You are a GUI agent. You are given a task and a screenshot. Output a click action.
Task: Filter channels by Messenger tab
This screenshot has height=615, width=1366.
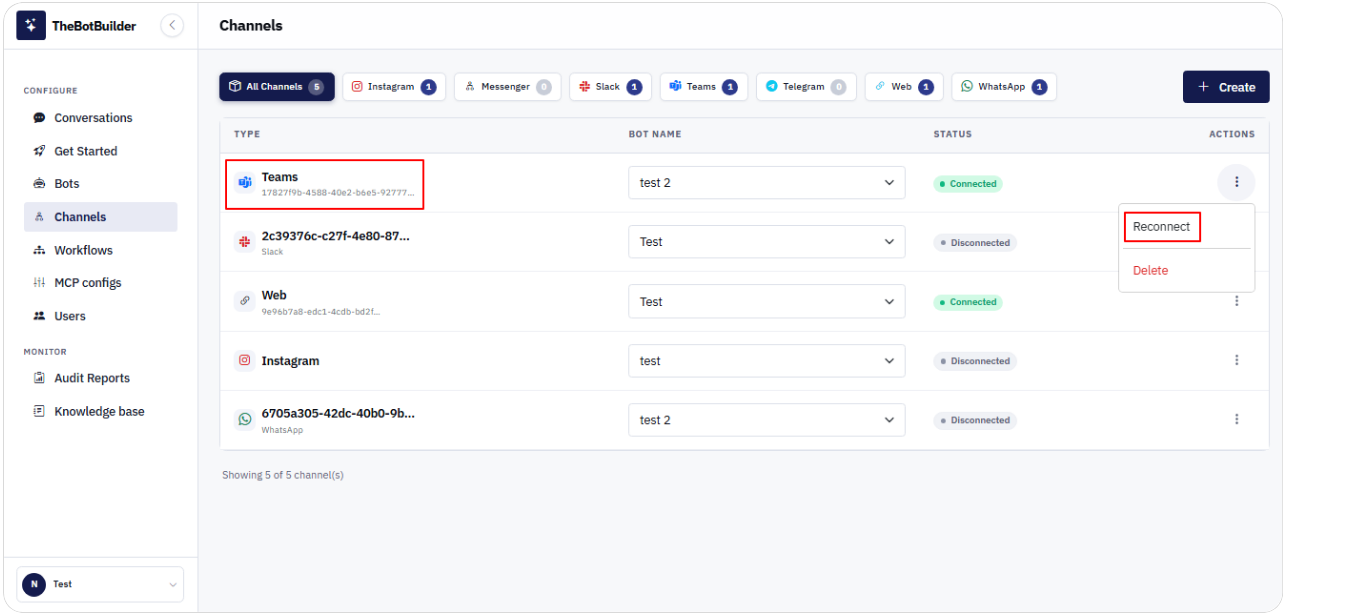click(x=508, y=87)
